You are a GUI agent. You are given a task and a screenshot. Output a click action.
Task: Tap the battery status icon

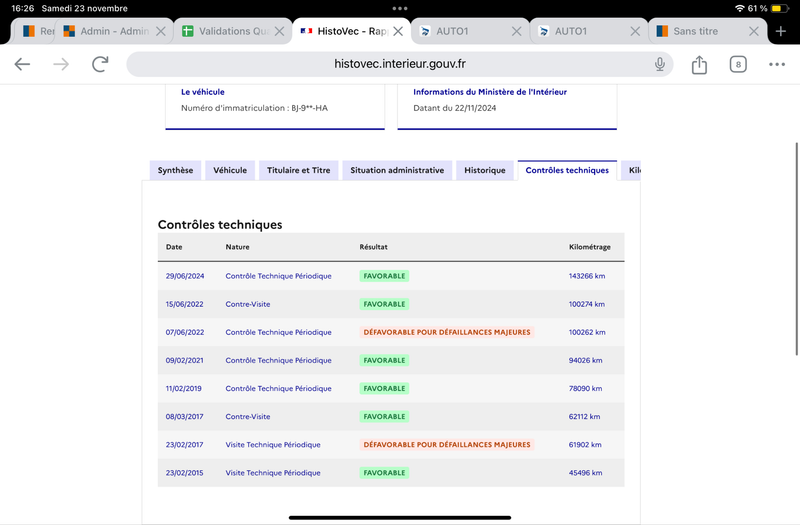[x=779, y=8]
